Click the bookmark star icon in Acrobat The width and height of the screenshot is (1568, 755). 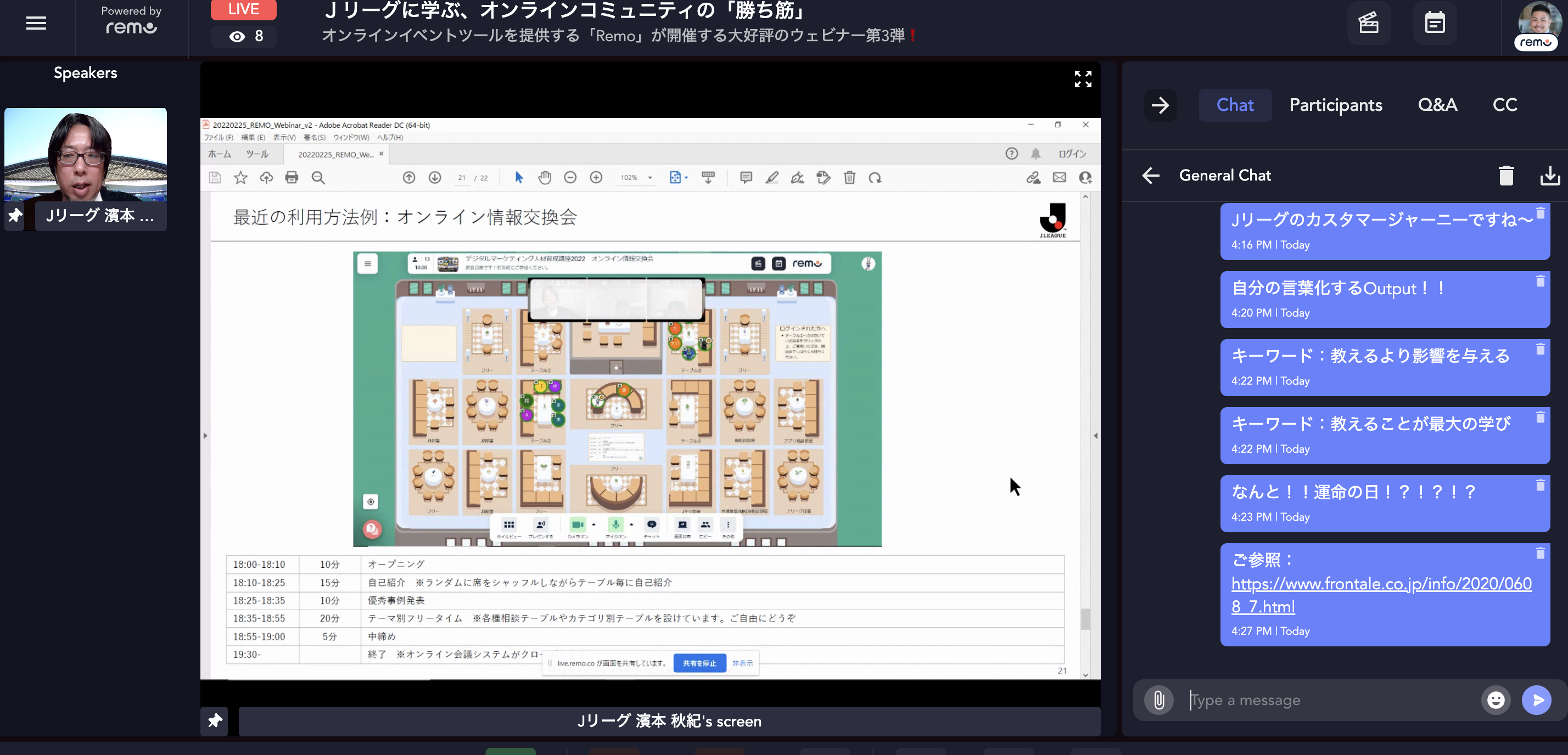coord(240,178)
